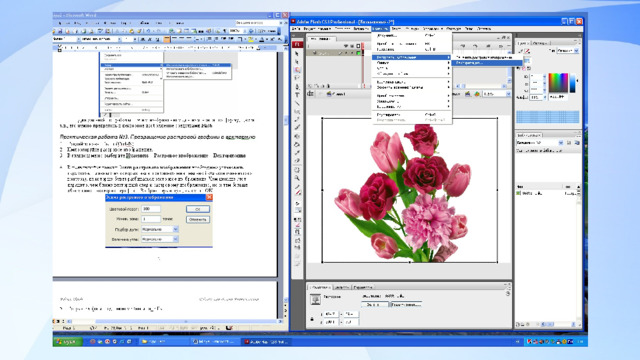Select the Line tool in Flash

(297, 103)
